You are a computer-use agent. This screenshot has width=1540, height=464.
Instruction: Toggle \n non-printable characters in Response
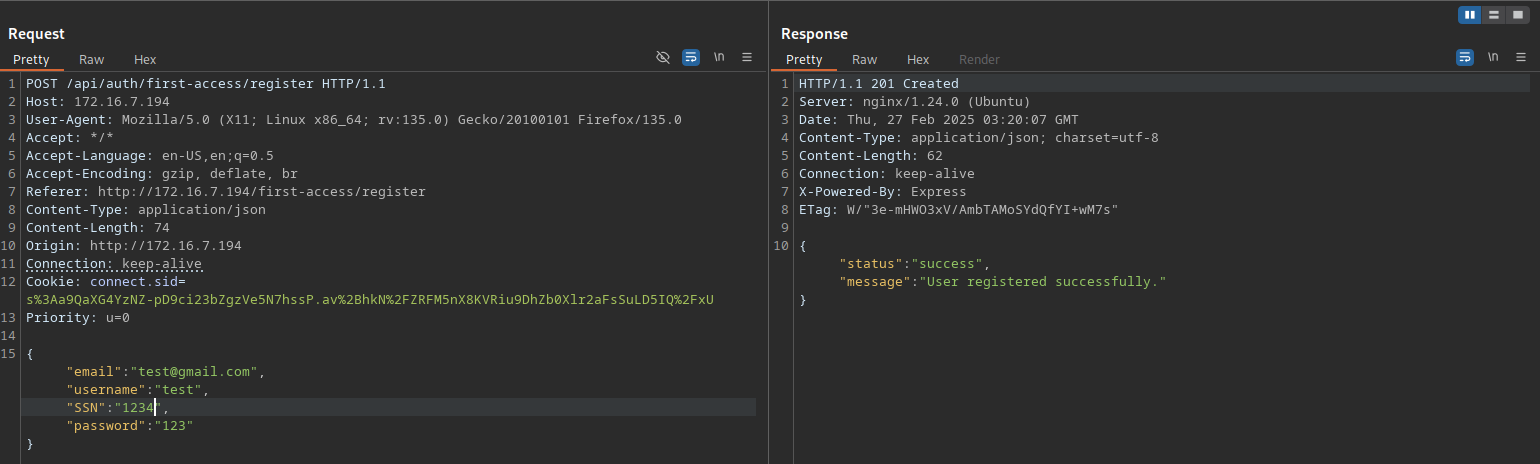click(1493, 58)
